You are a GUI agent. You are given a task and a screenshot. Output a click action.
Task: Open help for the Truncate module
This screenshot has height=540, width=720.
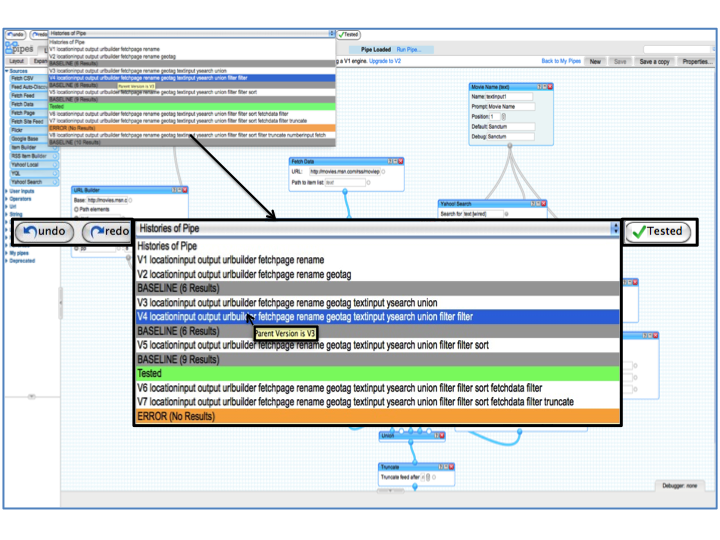441,467
